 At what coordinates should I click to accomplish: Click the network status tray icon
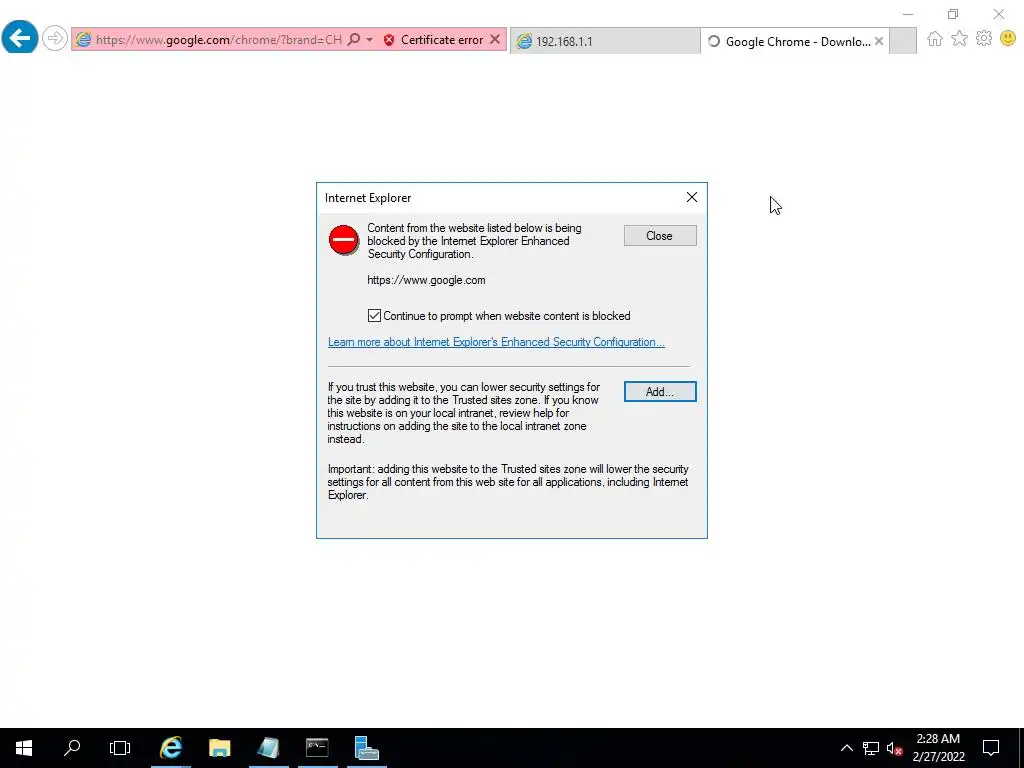pyautogui.click(x=871, y=748)
